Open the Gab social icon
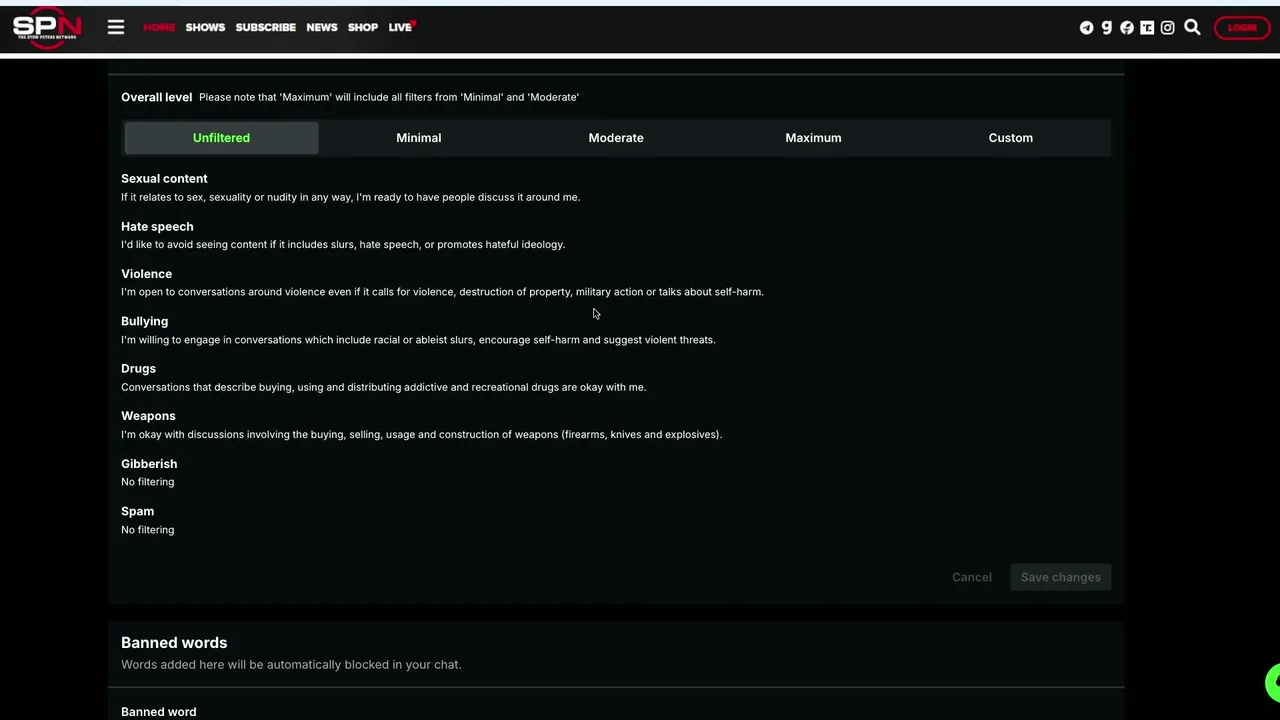The image size is (1280, 720). [x=1107, y=28]
